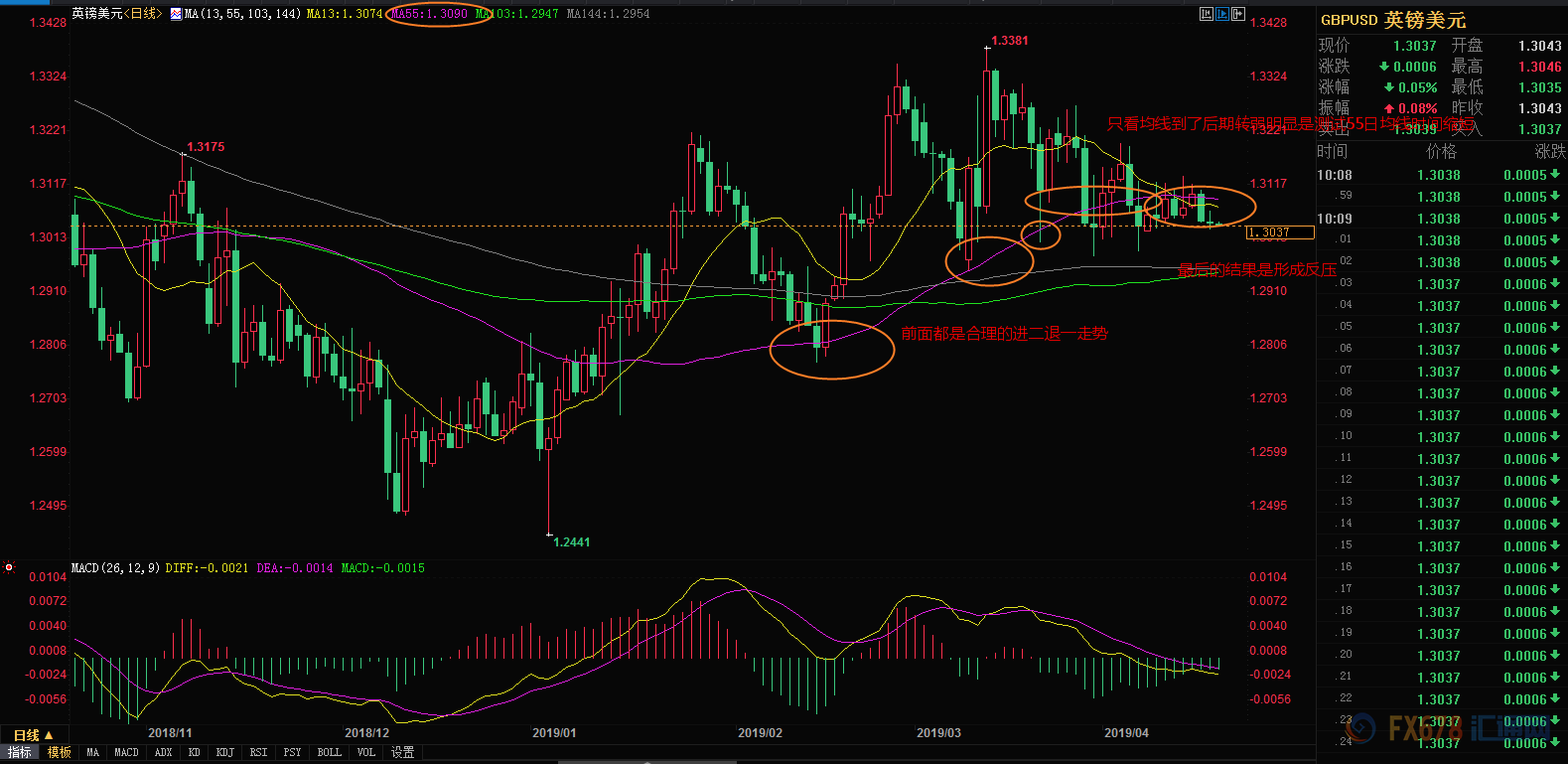Click the 2018/11 date label on time axis
Image resolution: width=1568 pixels, height=764 pixels.
pyautogui.click(x=170, y=733)
